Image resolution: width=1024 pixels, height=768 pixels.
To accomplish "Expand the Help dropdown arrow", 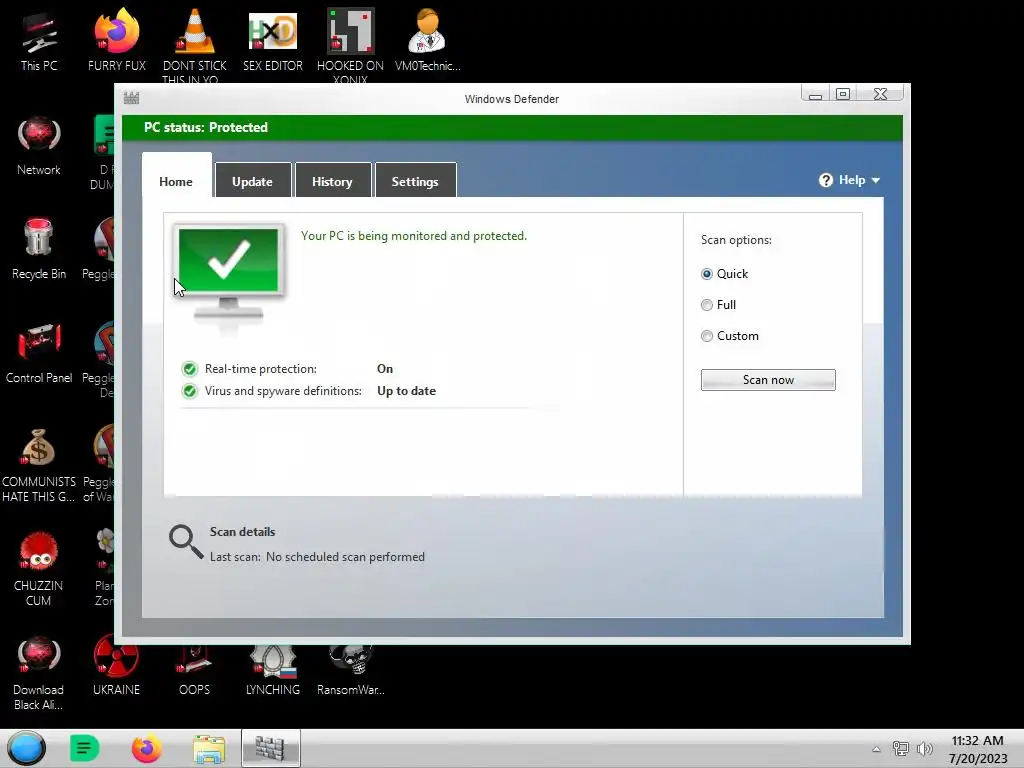I will coord(876,180).
